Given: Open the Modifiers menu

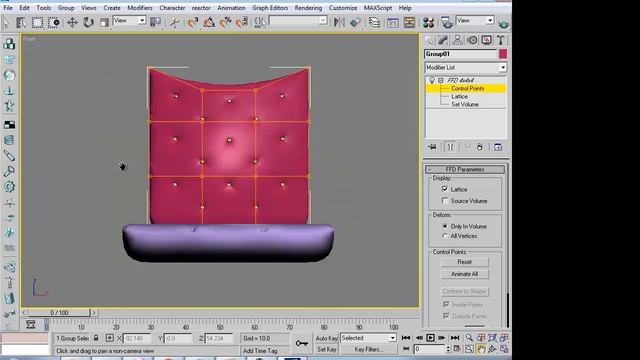Looking at the screenshot, I should (x=140, y=8).
